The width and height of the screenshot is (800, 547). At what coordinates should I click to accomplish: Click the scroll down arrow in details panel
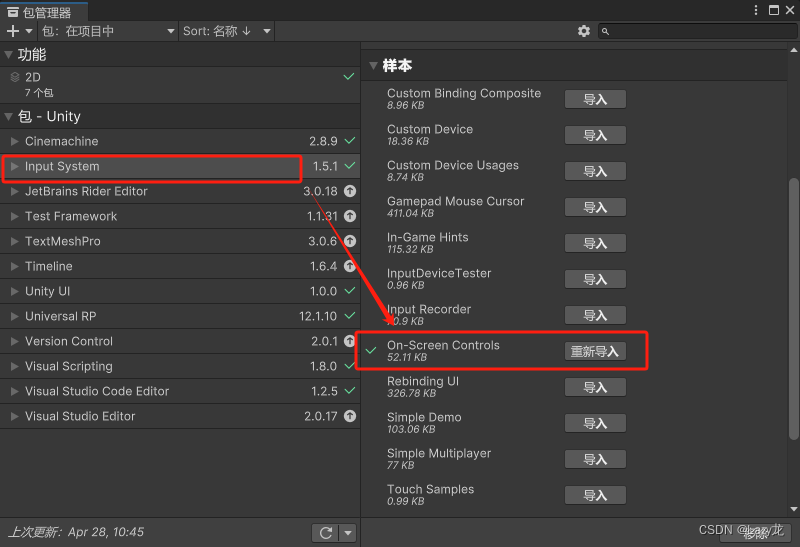click(x=793, y=509)
